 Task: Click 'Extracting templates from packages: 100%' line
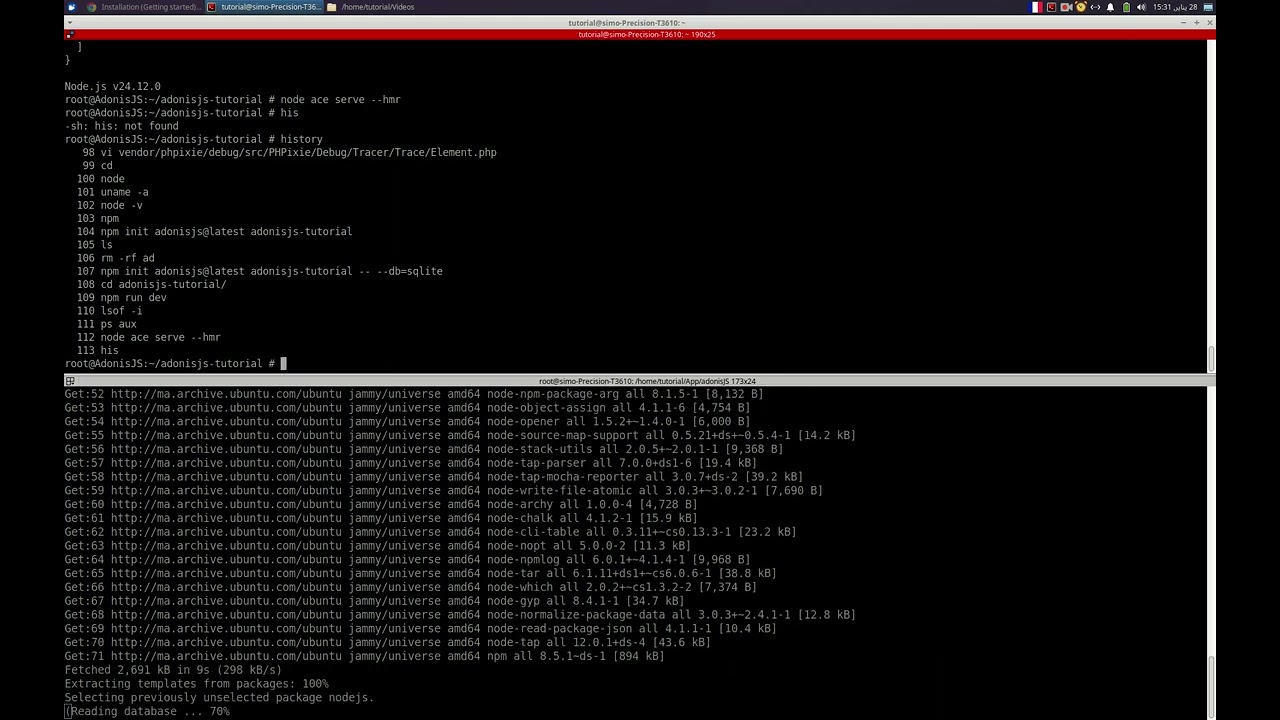pos(196,684)
